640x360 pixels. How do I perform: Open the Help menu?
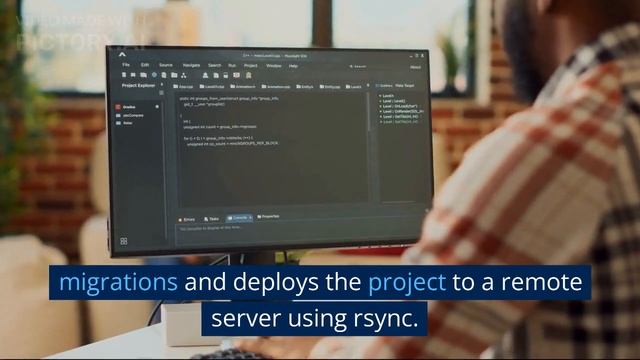[x=293, y=66]
